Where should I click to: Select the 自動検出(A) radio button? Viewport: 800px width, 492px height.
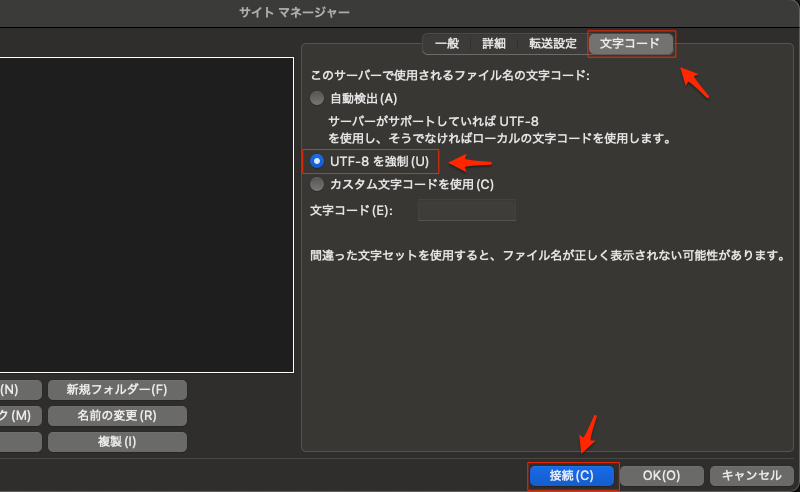click(x=317, y=98)
